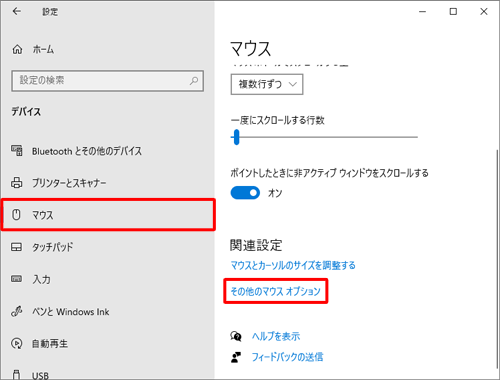Open ヘルプを表示 link
Screen dimensions: 500x380
tap(276, 336)
